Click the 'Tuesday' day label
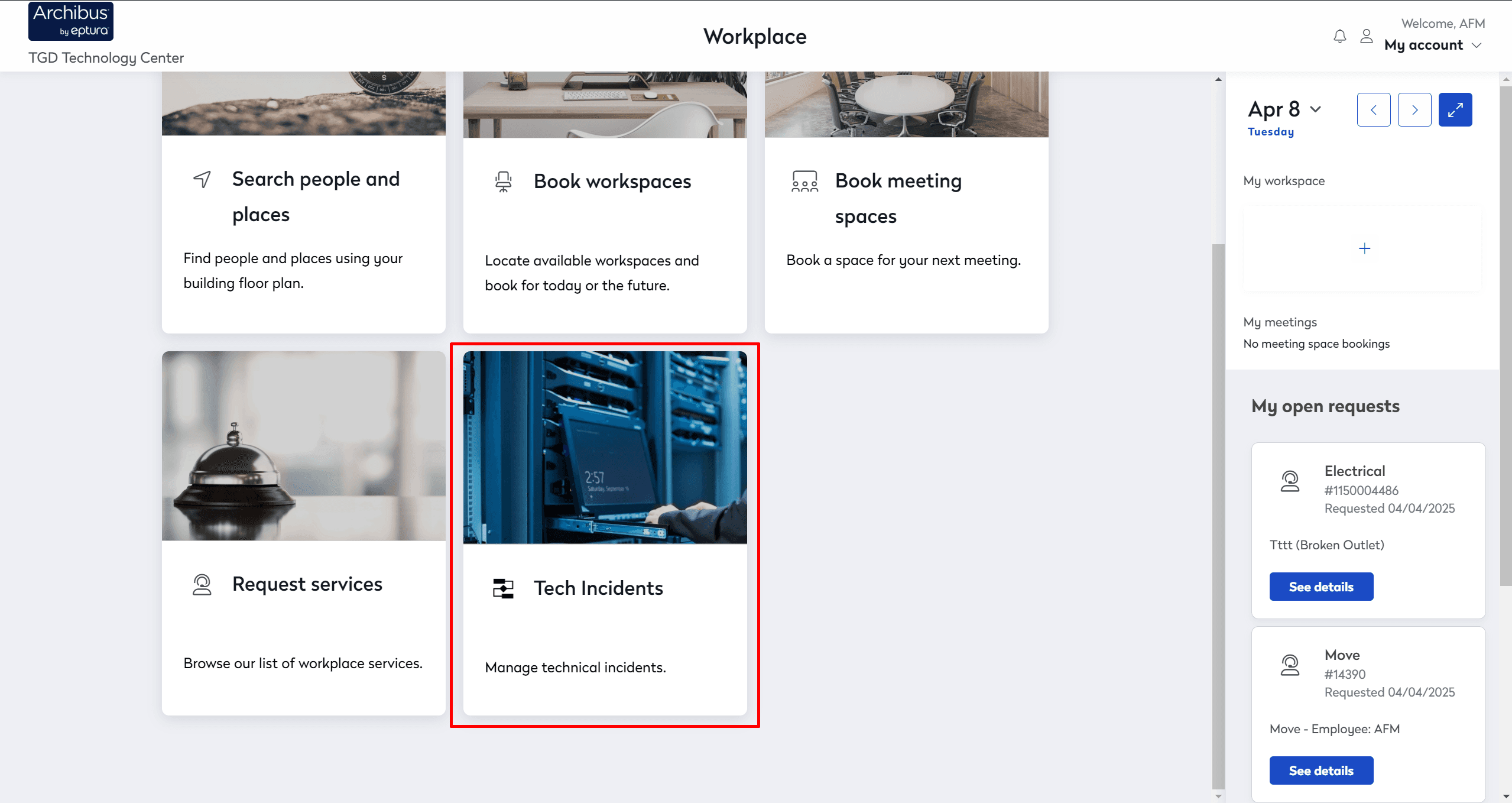 [x=1271, y=132]
